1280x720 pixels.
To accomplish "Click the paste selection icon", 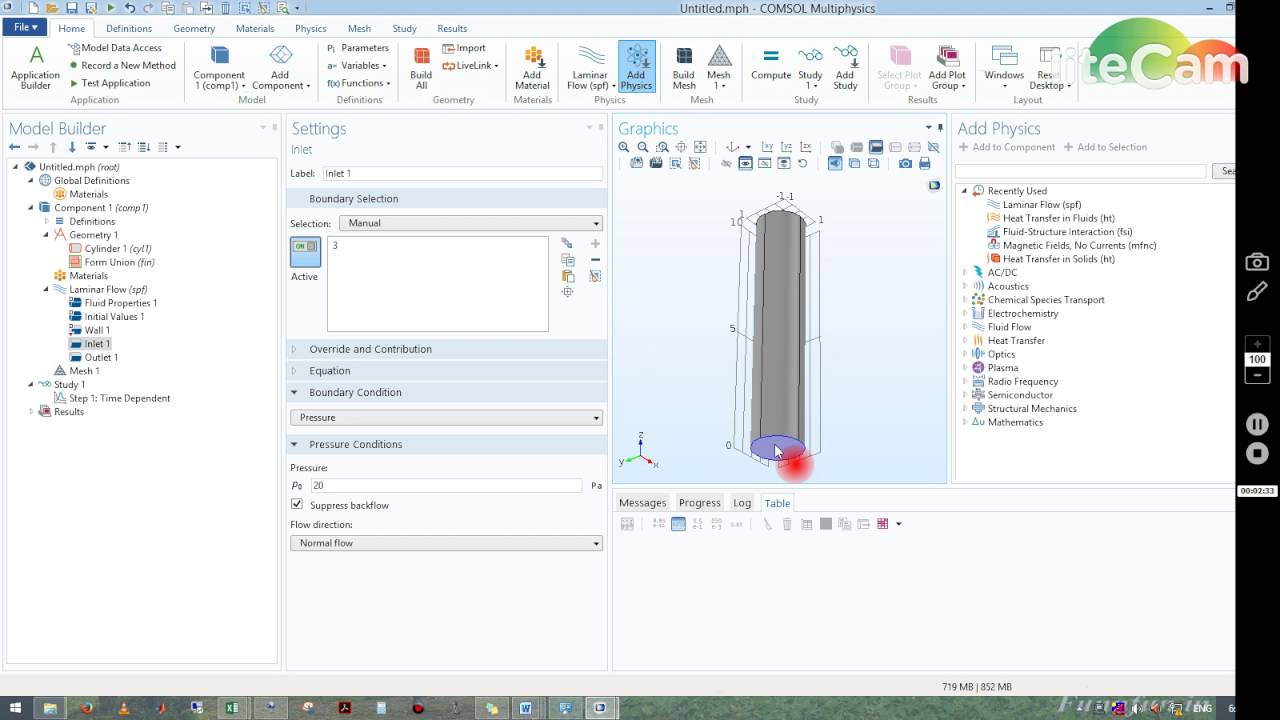I will pyautogui.click(x=567, y=276).
